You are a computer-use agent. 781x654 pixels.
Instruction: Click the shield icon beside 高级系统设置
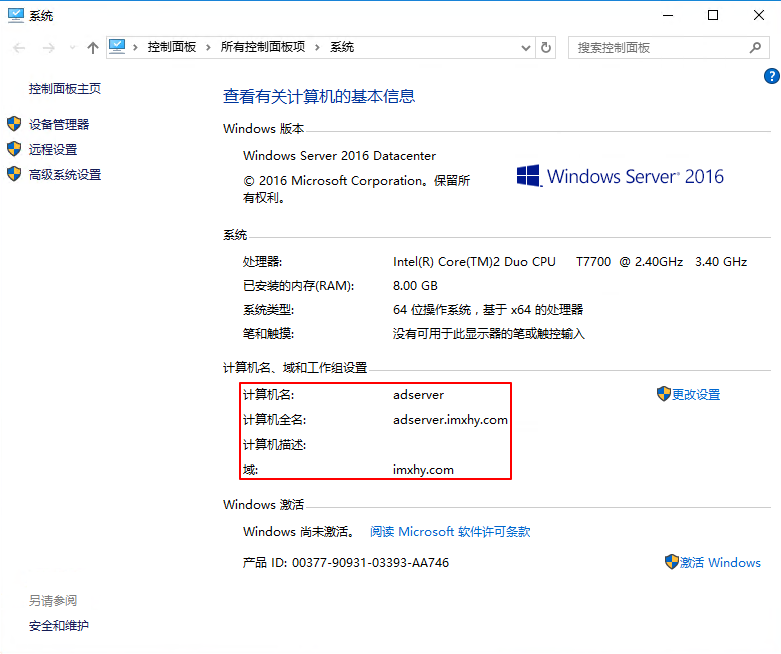[x=14, y=174]
